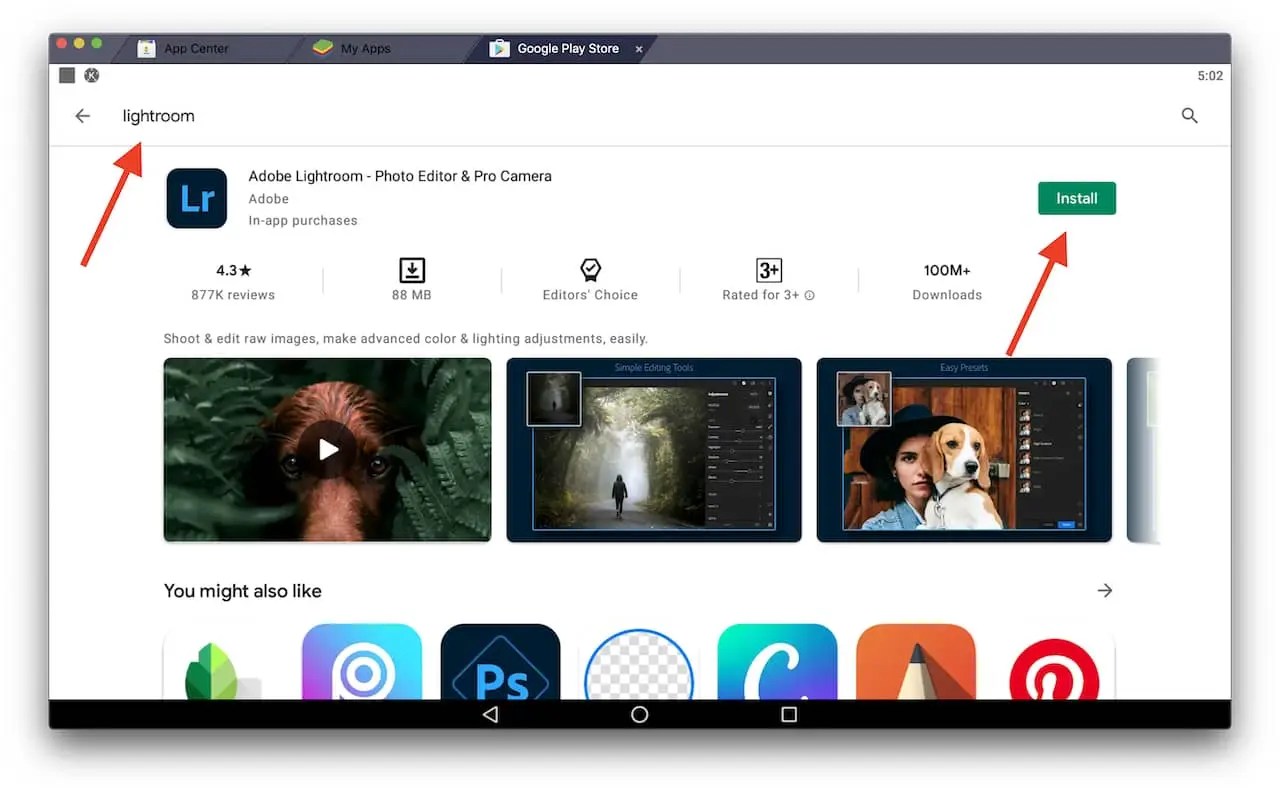View the 4.3 star rating reviews
The width and height of the screenshot is (1280, 794).
click(233, 270)
